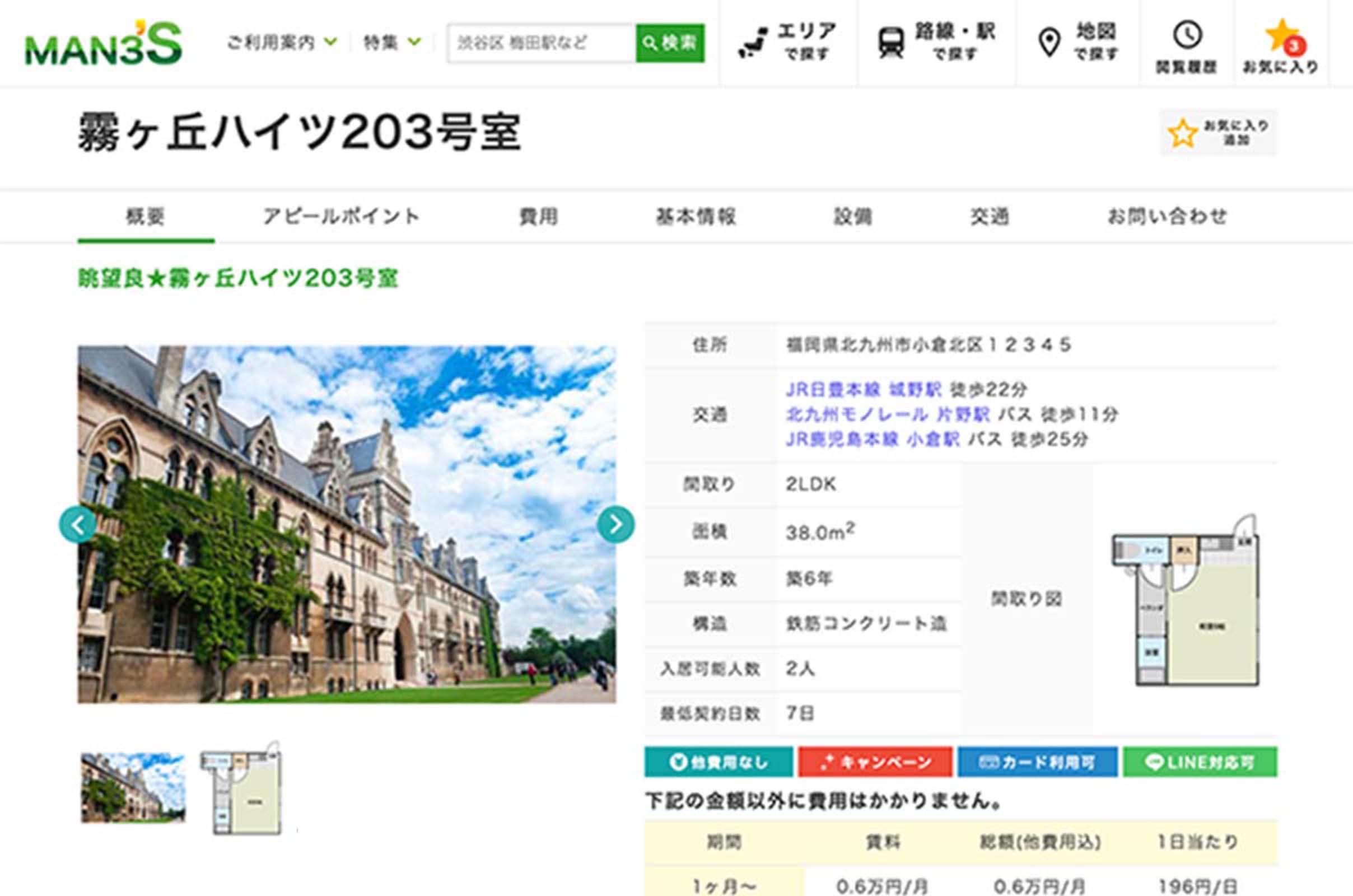Switch to 基本情報 tab
1353x896 pixels.
pos(696,217)
